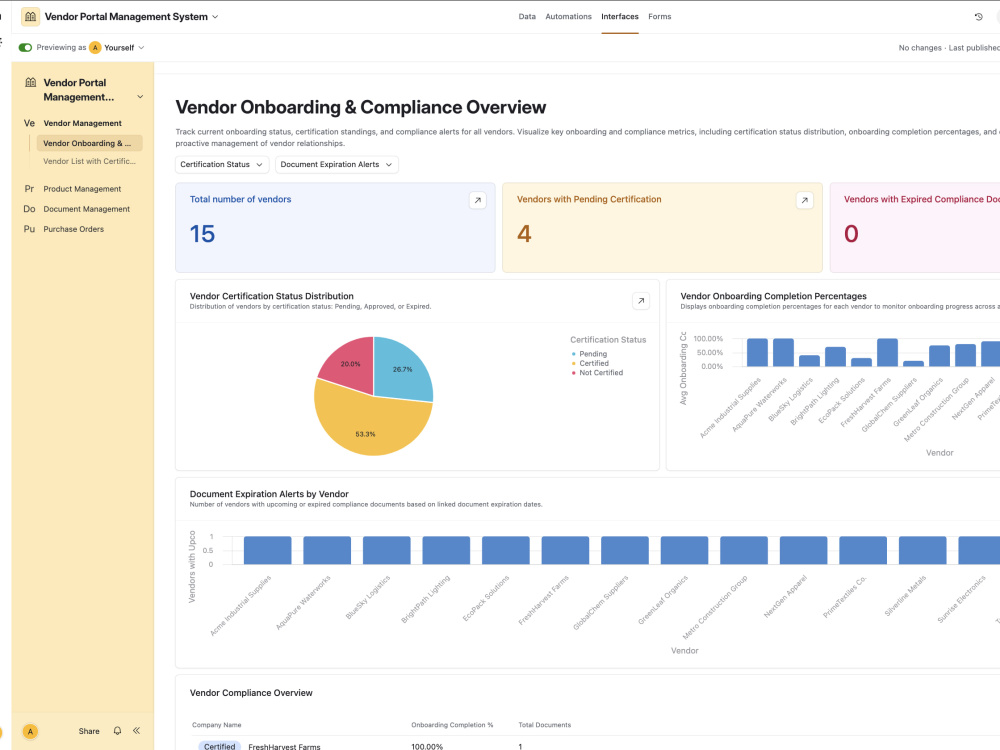
Task: Click the Company Name column header
Action: (x=216, y=725)
